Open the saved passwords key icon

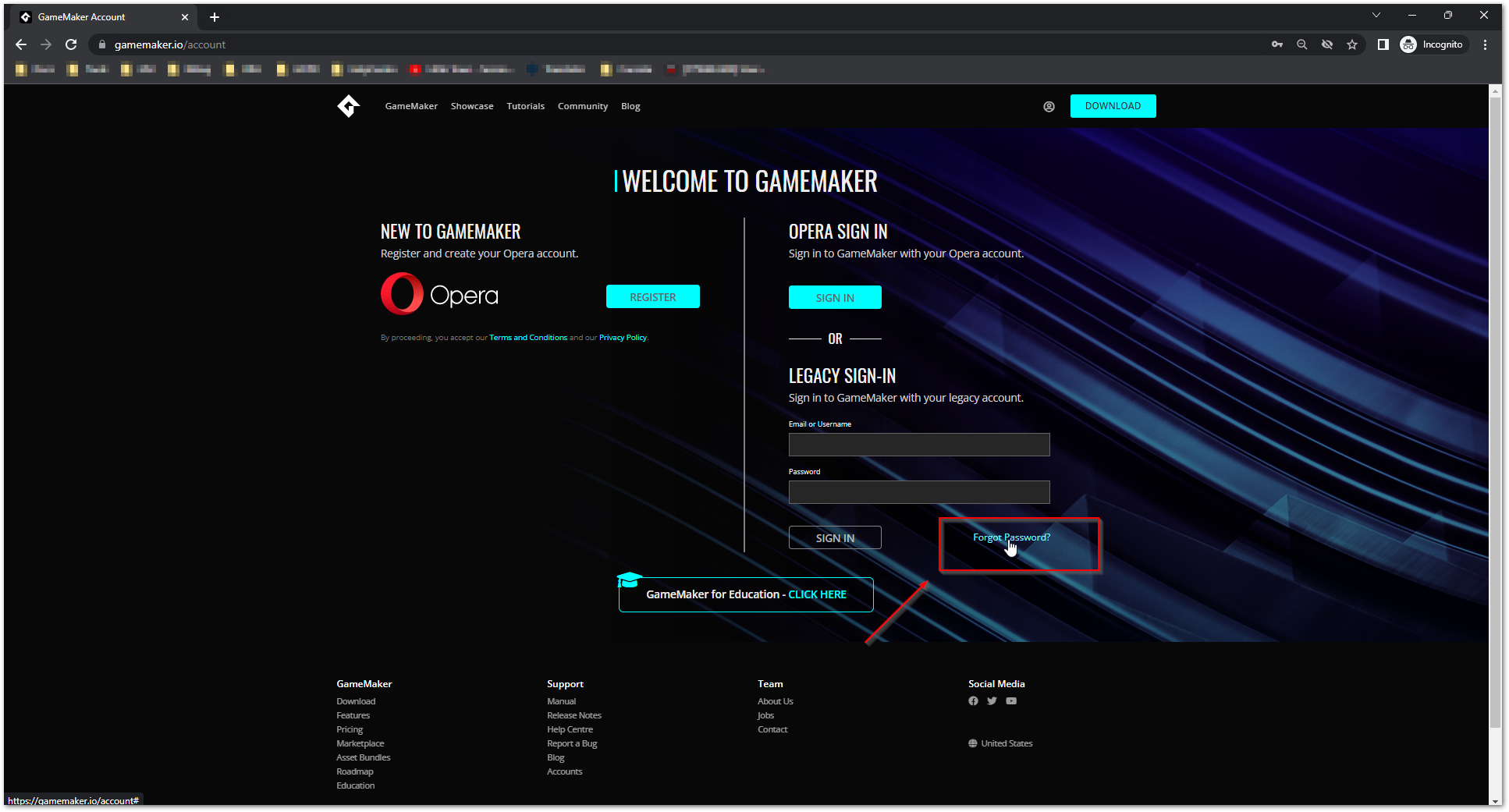1277,44
